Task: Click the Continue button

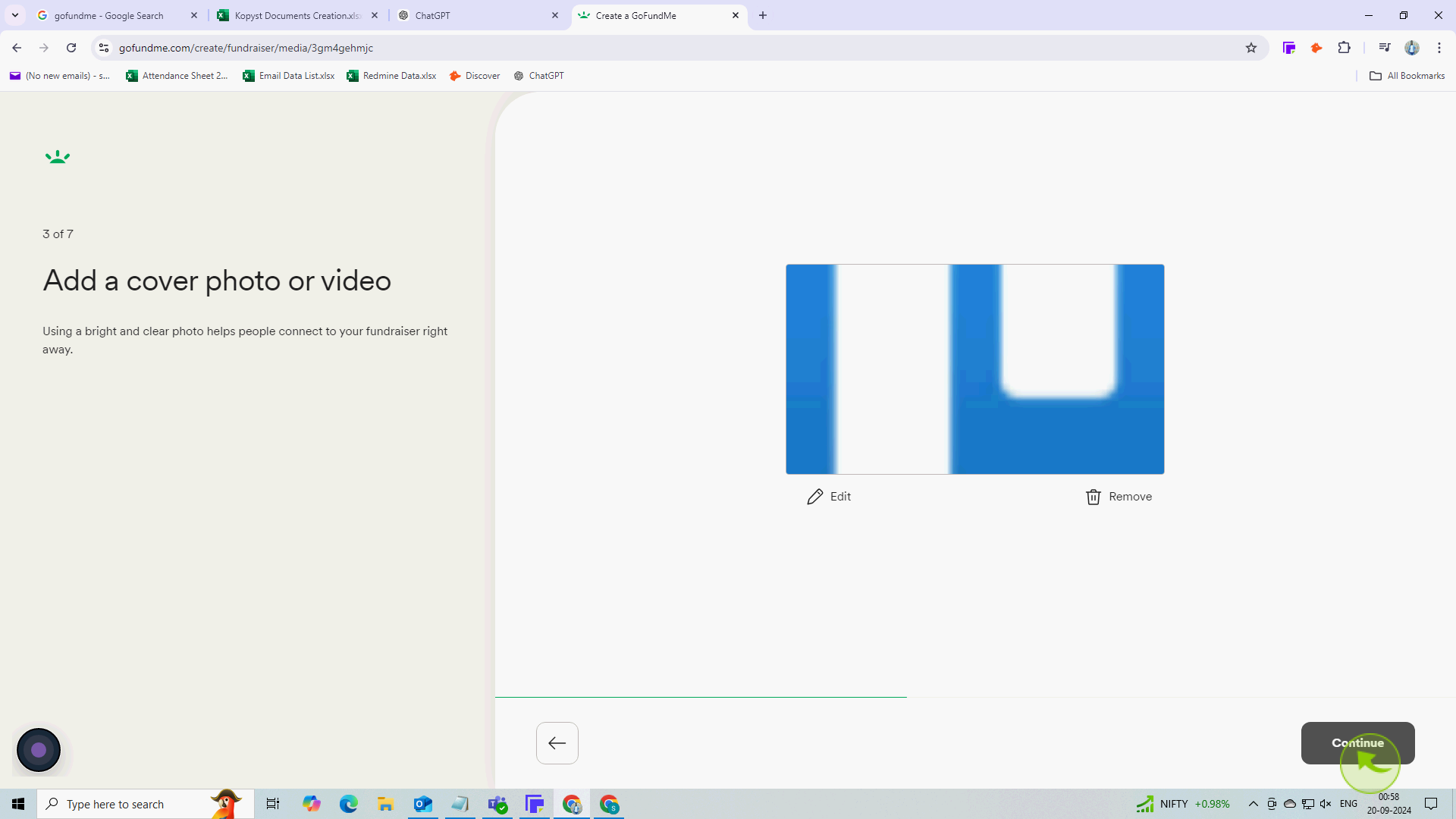Action: tap(1357, 743)
